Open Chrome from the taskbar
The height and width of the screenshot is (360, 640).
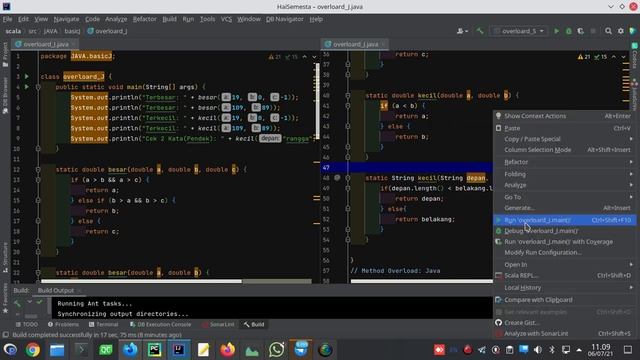coord(33,350)
